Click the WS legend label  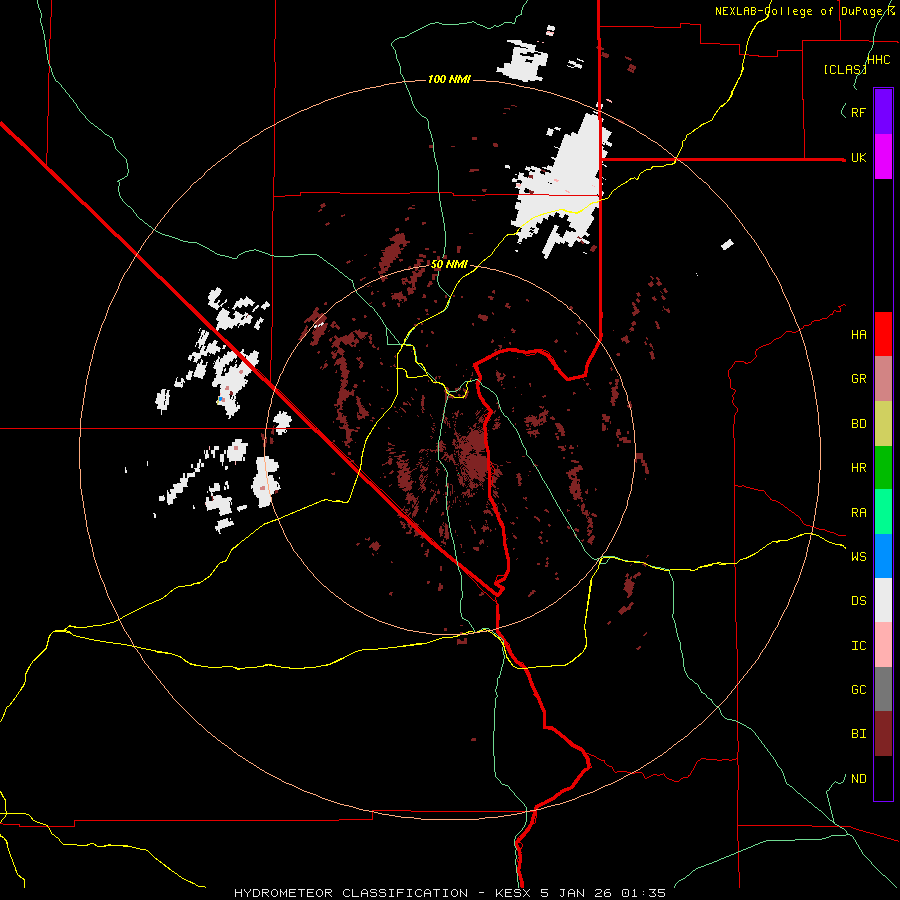point(858,556)
